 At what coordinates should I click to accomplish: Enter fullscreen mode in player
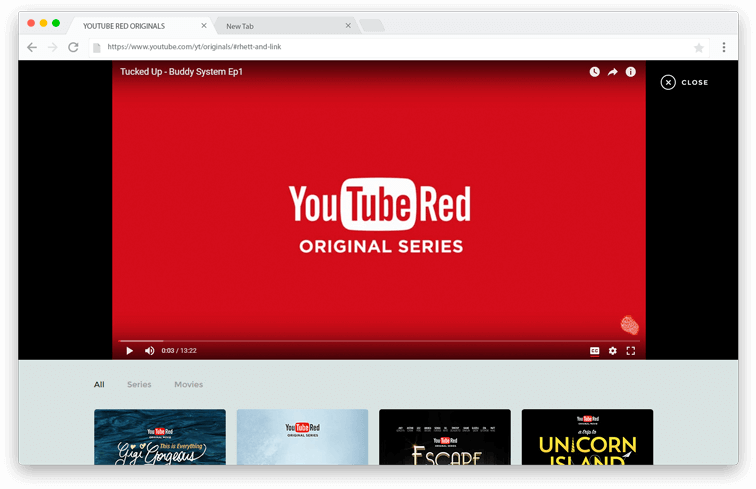click(631, 351)
